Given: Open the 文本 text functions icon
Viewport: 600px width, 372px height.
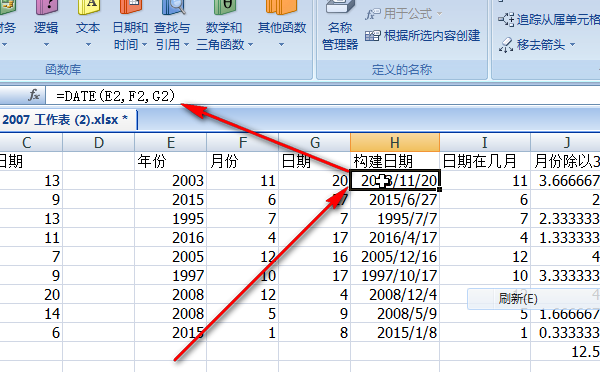Looking at the screenshot, I should [x=88, y=24].
